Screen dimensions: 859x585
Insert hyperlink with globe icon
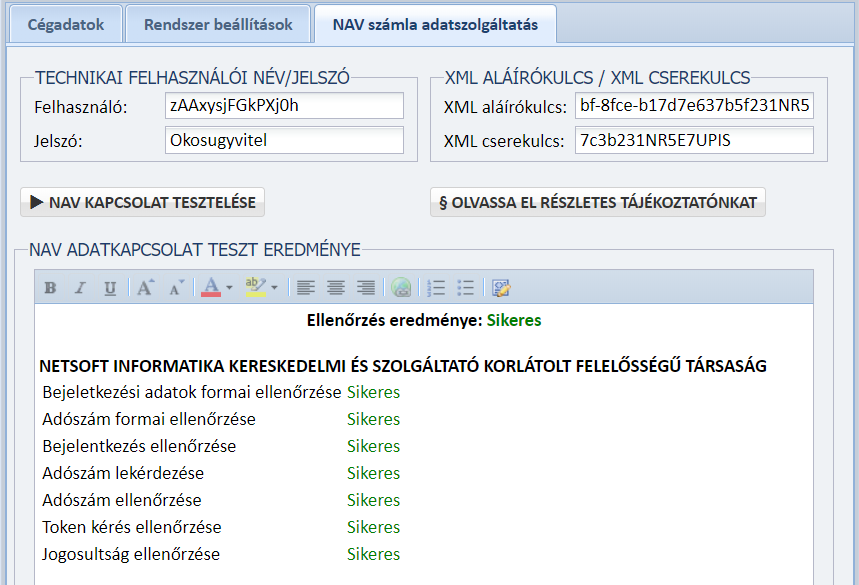point(401,288)
